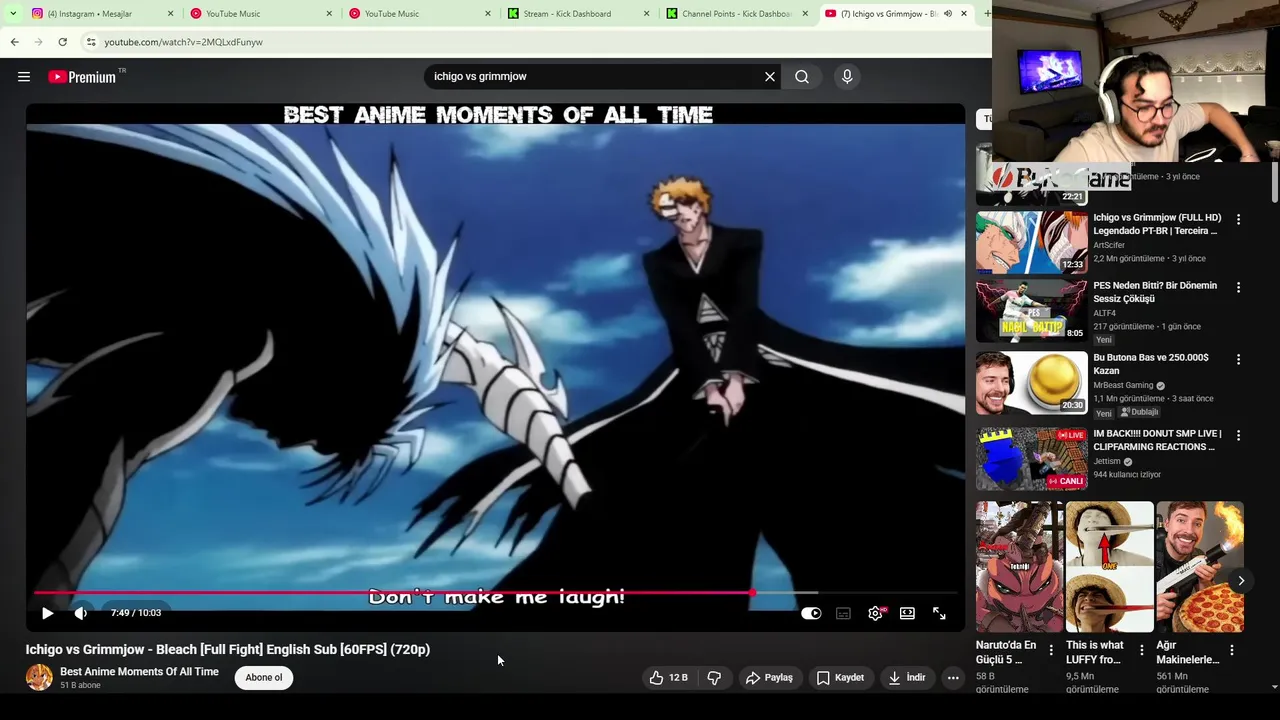1280x720 pixels.
Task: Dislike the video with thumbs down
Action: (714, 678)
